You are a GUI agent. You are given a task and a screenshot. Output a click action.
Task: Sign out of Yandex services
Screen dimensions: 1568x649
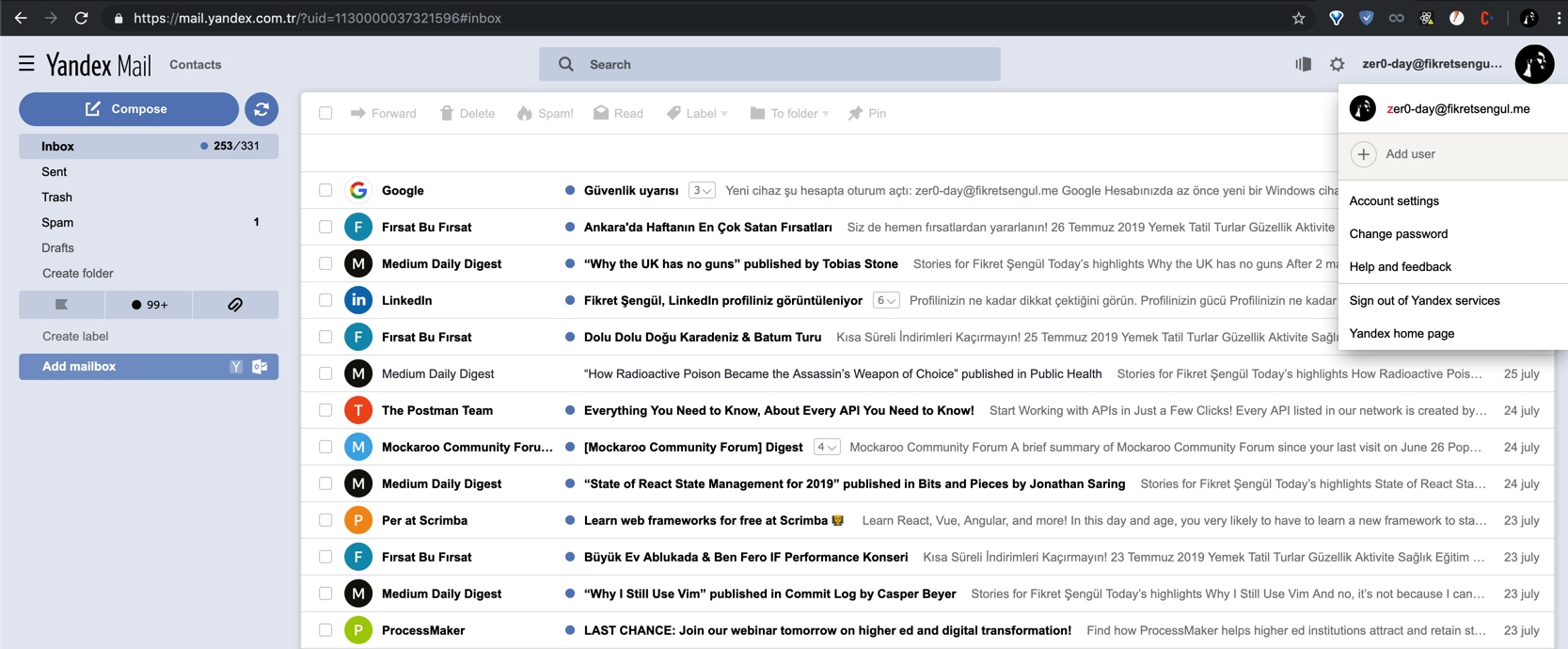1424,301
